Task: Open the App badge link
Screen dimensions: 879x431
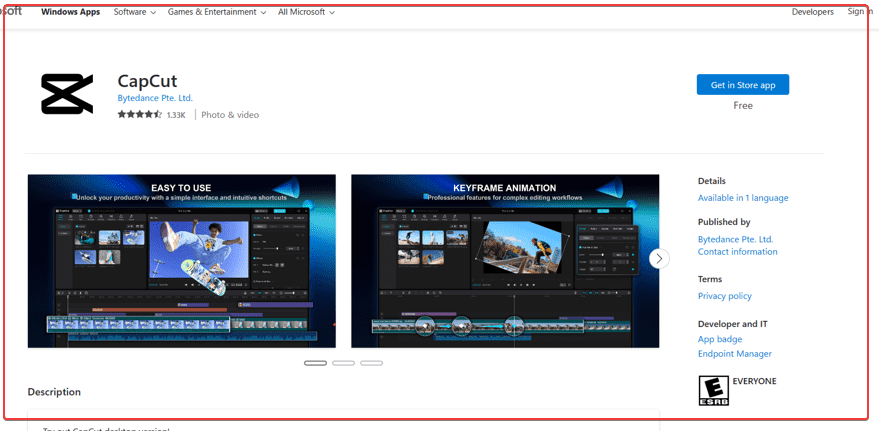Action: tap(720, 339)
